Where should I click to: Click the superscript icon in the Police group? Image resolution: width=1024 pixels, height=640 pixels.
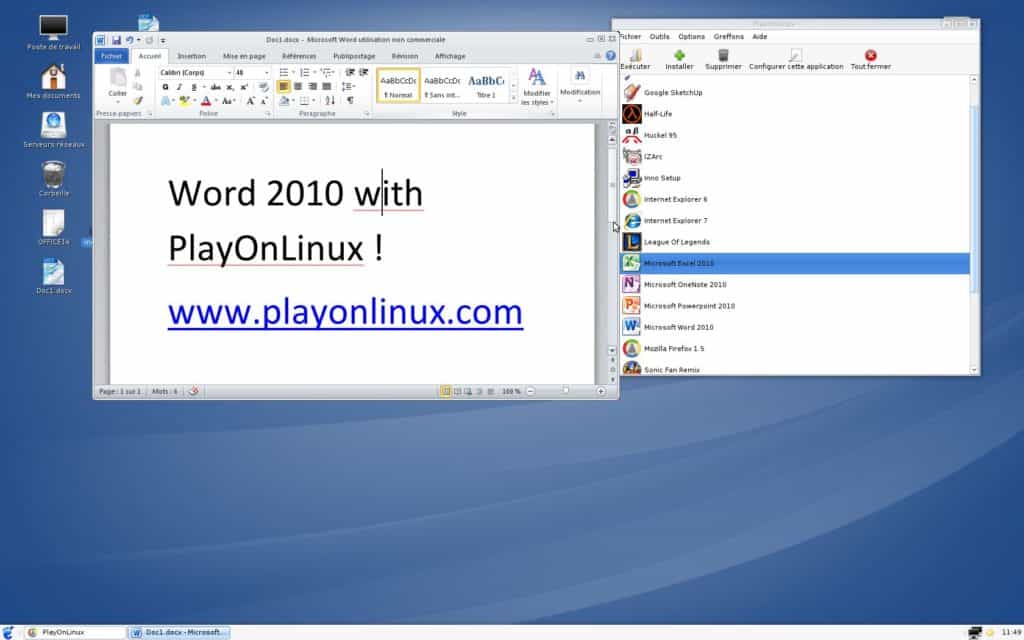242,86
